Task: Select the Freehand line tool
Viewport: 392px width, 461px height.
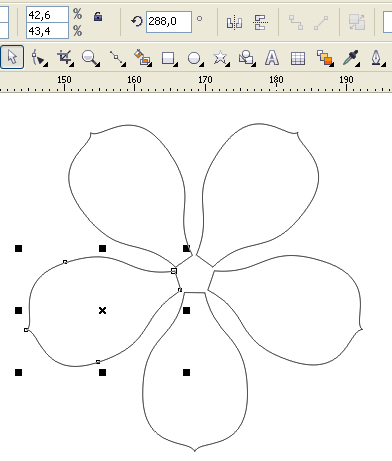Action: click(x=117, y=58)
